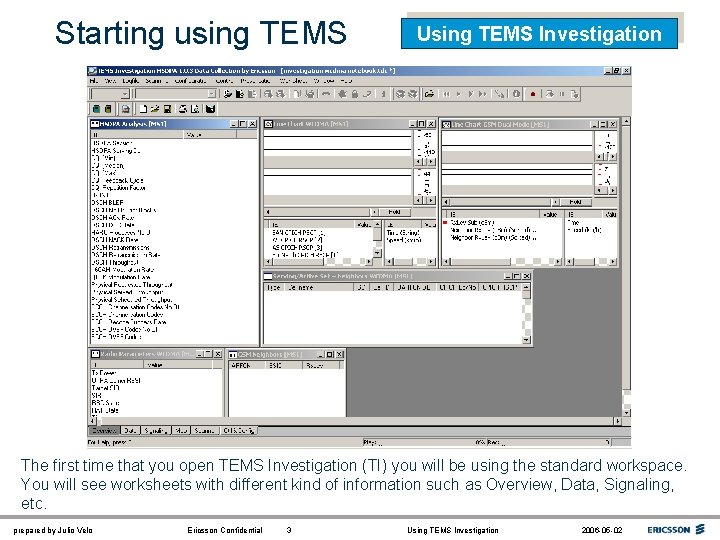Select the RAT State row in Radio Parameters
The width and height of the screenshot is (720, 540).
(105, 411)
